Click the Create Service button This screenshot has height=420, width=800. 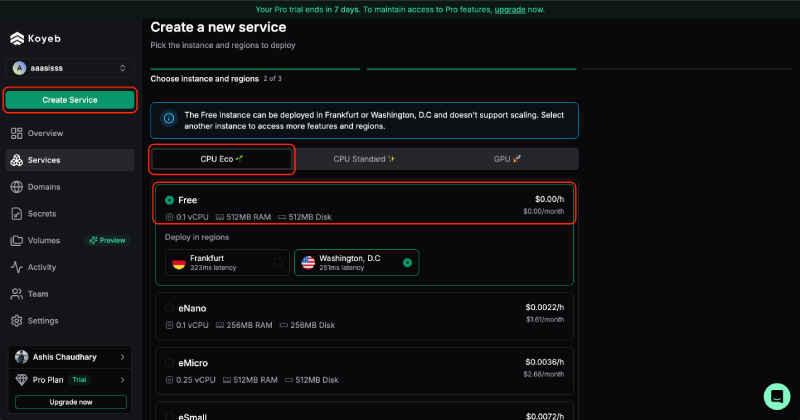pyautogui.click(x=70, y=100)
